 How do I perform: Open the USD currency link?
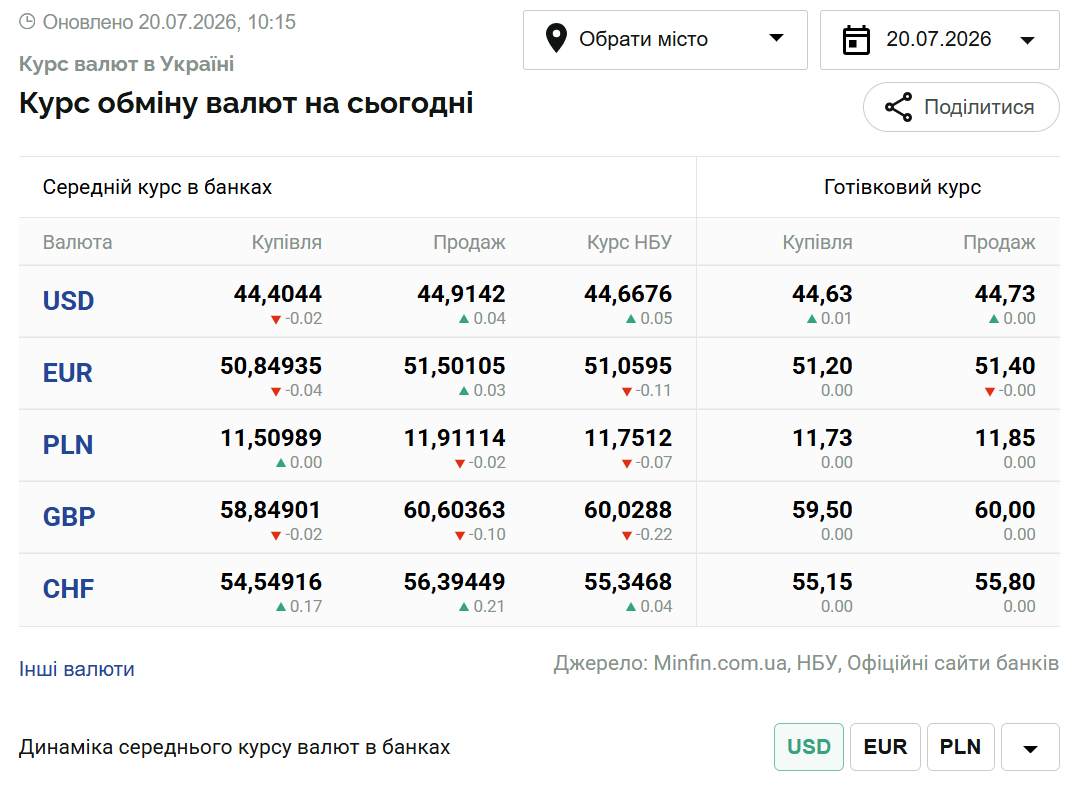(68, 301)
